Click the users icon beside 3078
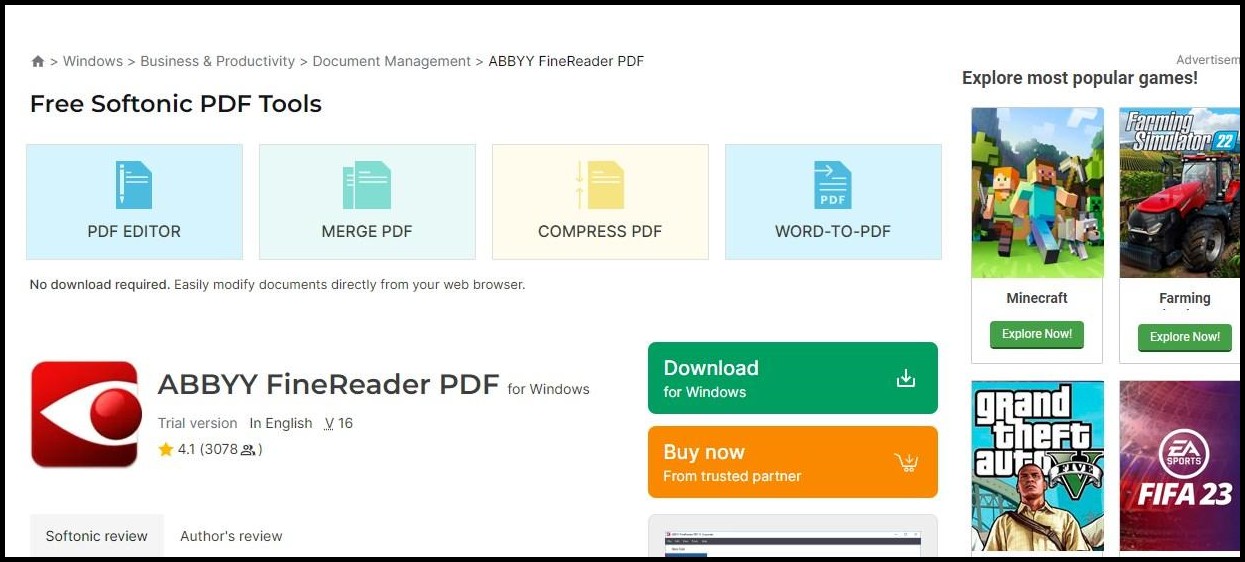 click(248, 451)
